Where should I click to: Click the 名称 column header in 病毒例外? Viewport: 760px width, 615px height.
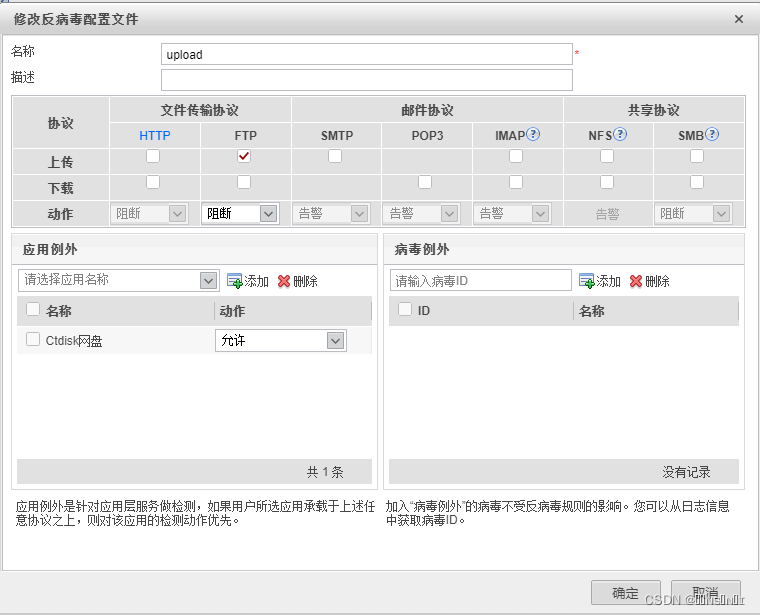tap(591, 311)
